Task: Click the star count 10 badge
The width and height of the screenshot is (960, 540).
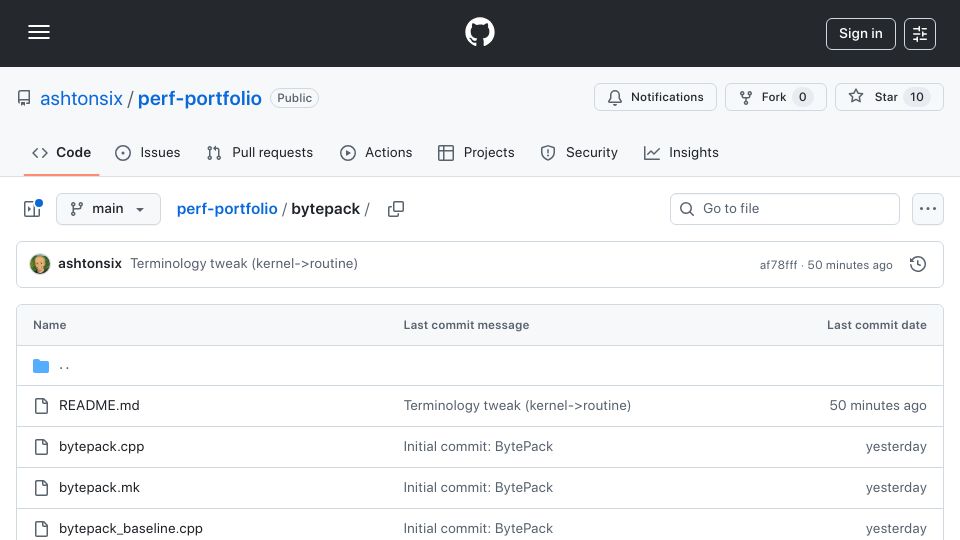Action: click(917, 97)
